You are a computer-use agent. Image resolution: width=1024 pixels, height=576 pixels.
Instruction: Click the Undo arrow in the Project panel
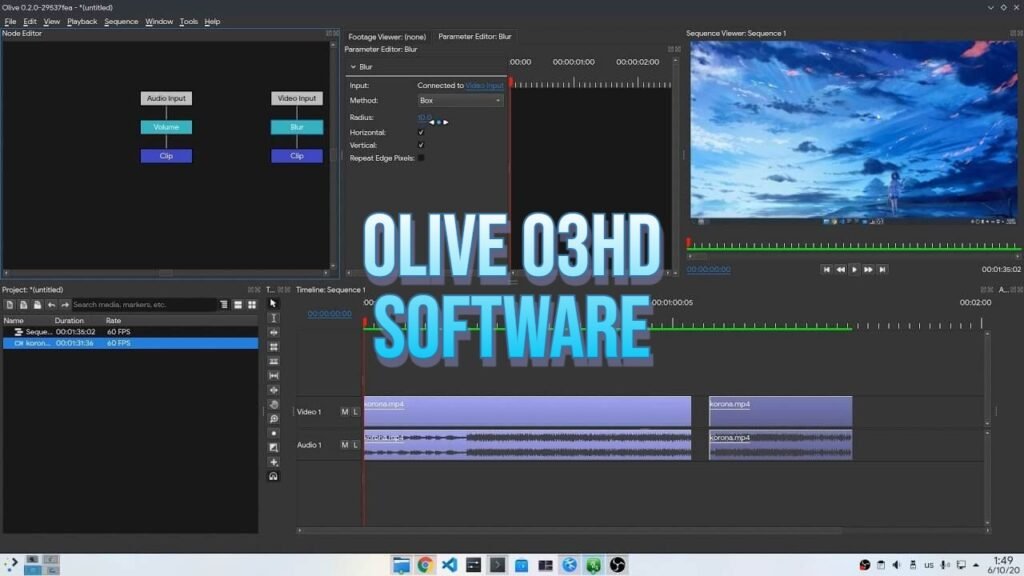coord(51,303)
